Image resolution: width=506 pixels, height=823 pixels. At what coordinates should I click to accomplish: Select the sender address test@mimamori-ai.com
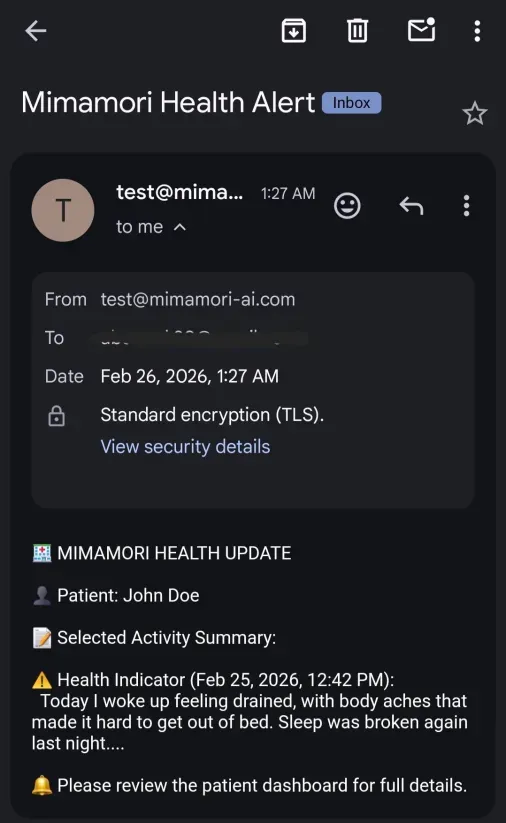[198, 299]
